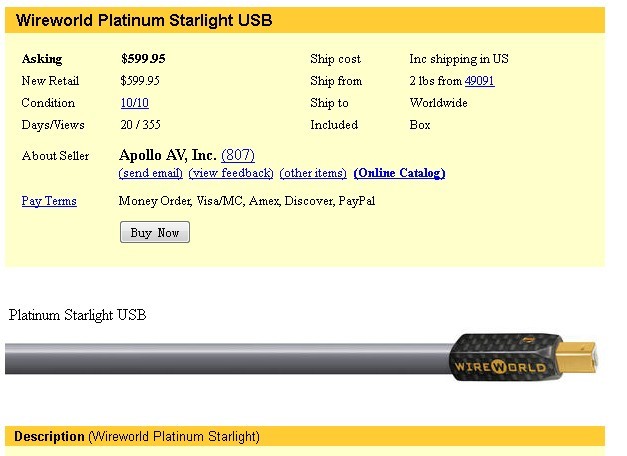Click the Wireworld USB cable image
The height and width of the screenshot is (456, 627).
(x=302, y=357)
